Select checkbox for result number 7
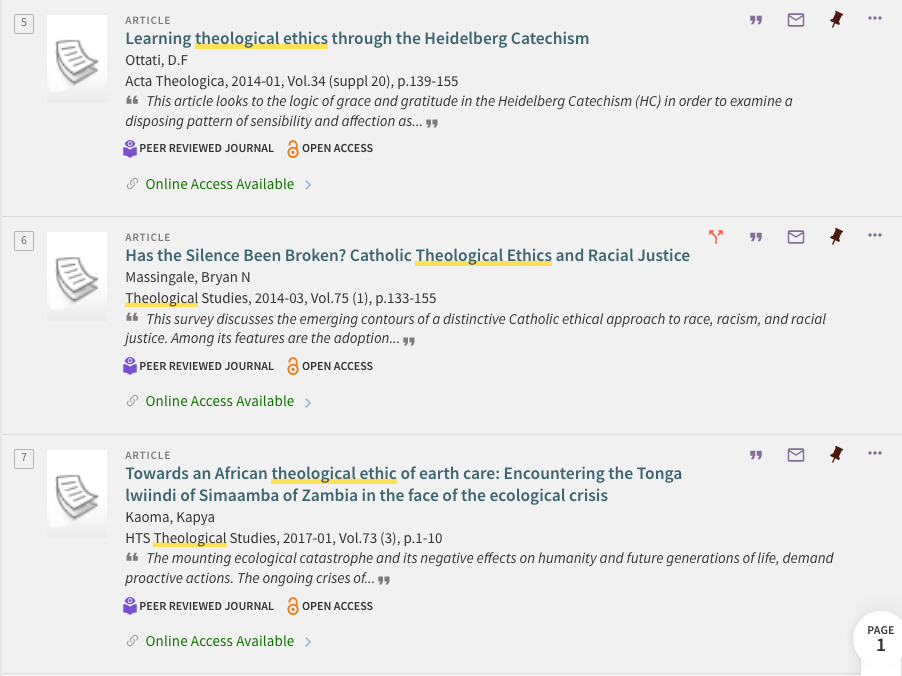The height and width of the screenshot is (676, 902). (23, 459)
